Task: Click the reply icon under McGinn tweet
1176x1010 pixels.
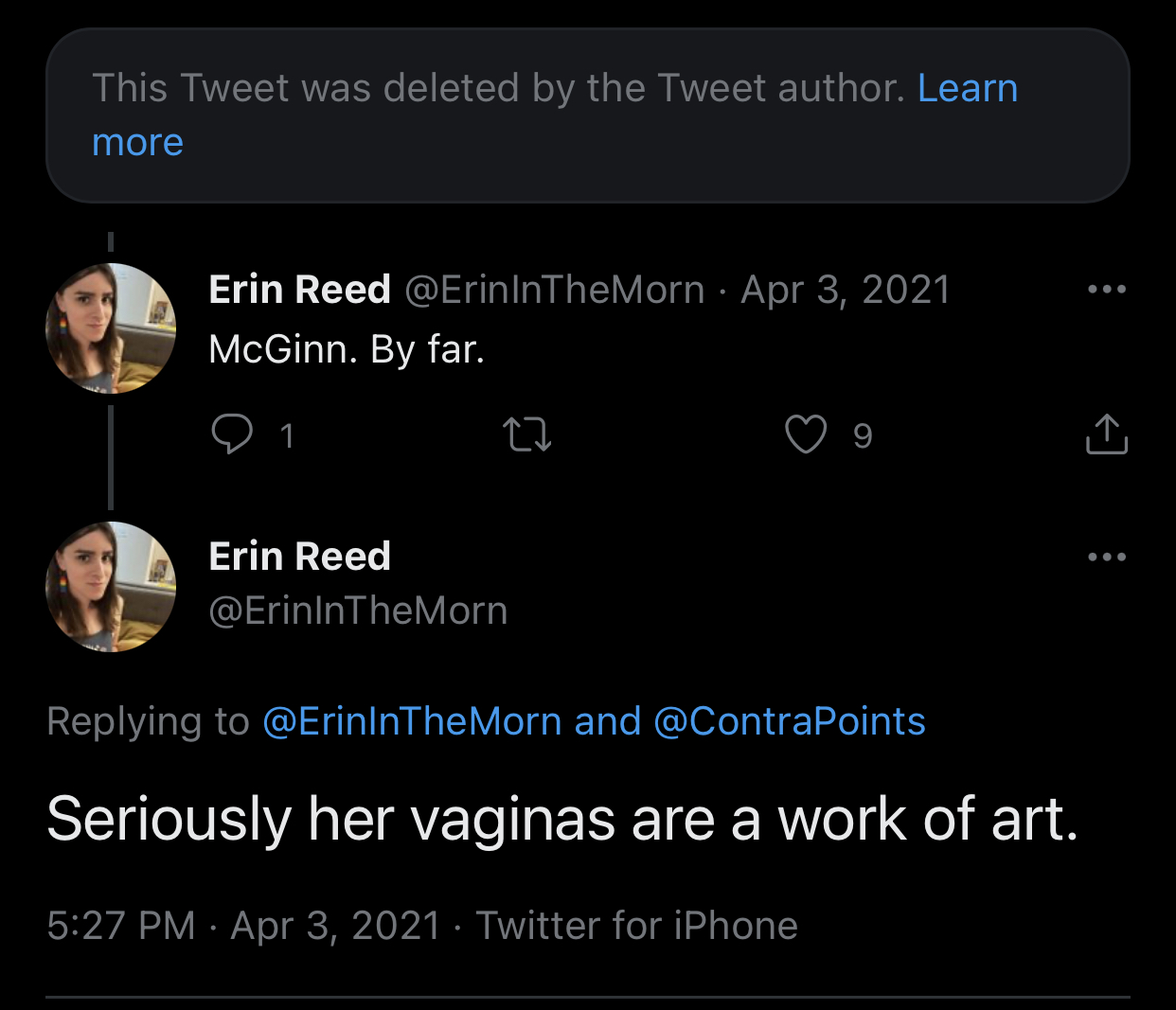Action: coord(232,434)
